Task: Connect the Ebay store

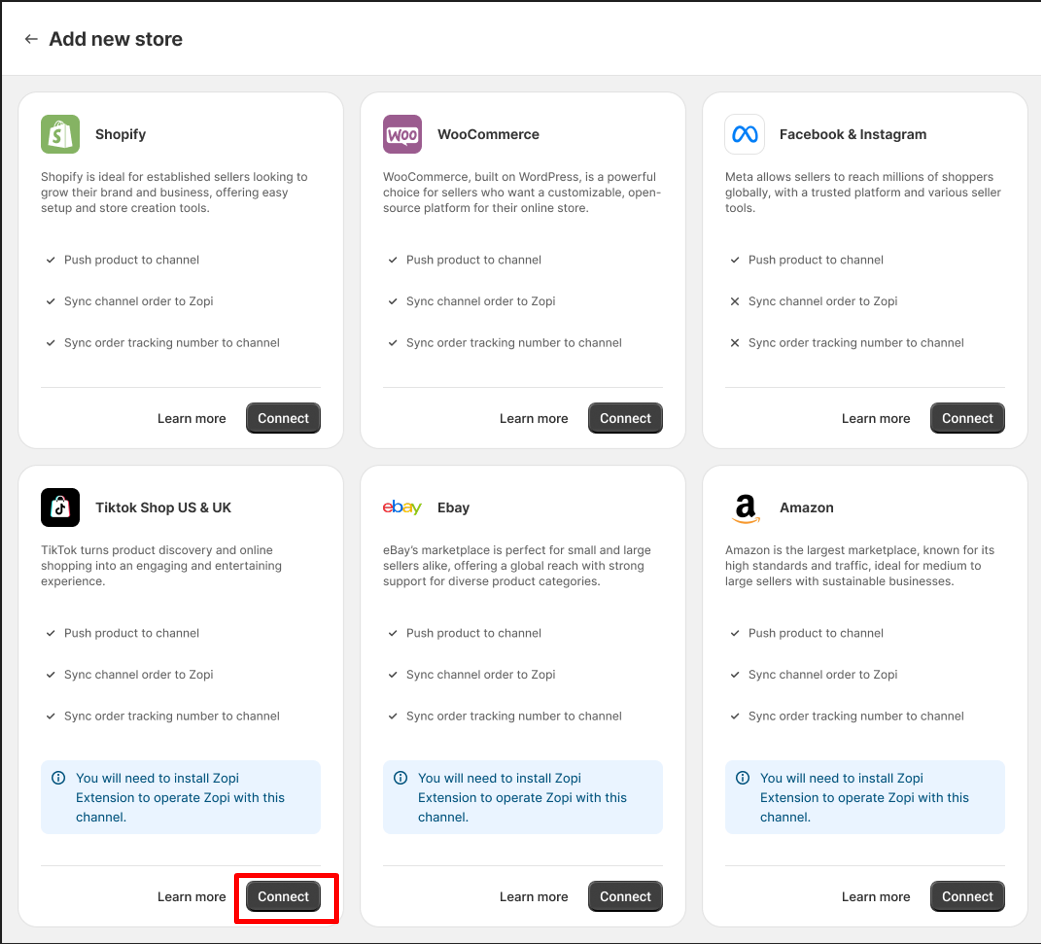Action: click(625, 896)
